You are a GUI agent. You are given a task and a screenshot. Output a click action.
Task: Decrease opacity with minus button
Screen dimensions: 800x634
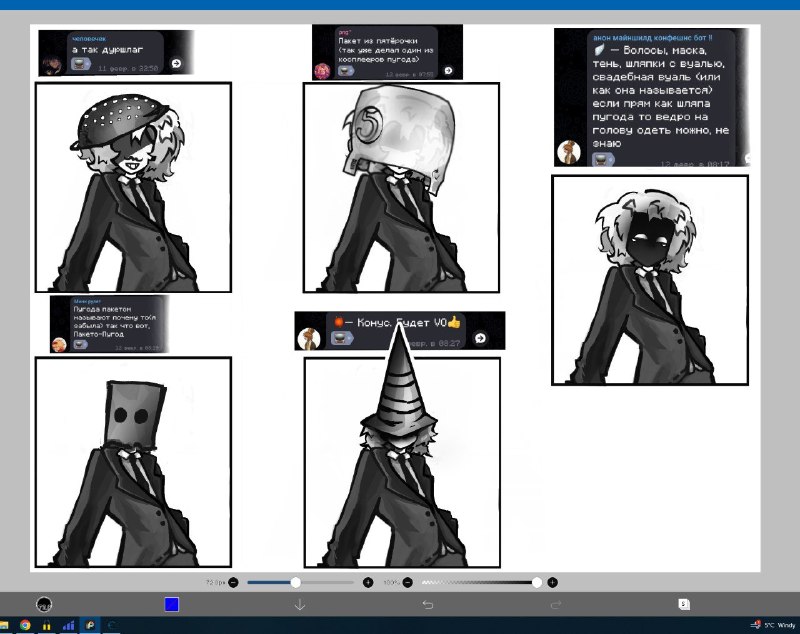407,582
